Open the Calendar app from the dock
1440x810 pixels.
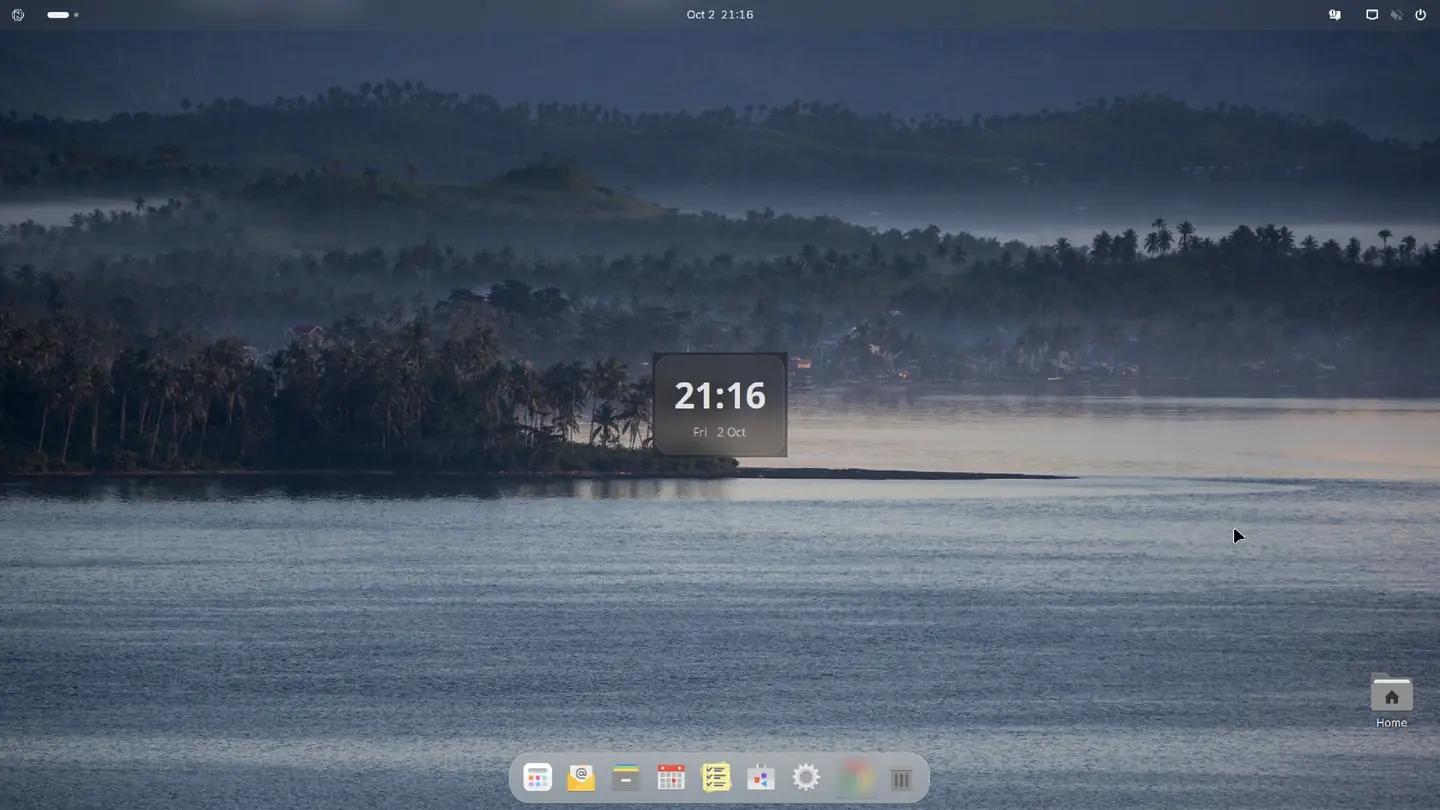[671, 778]
